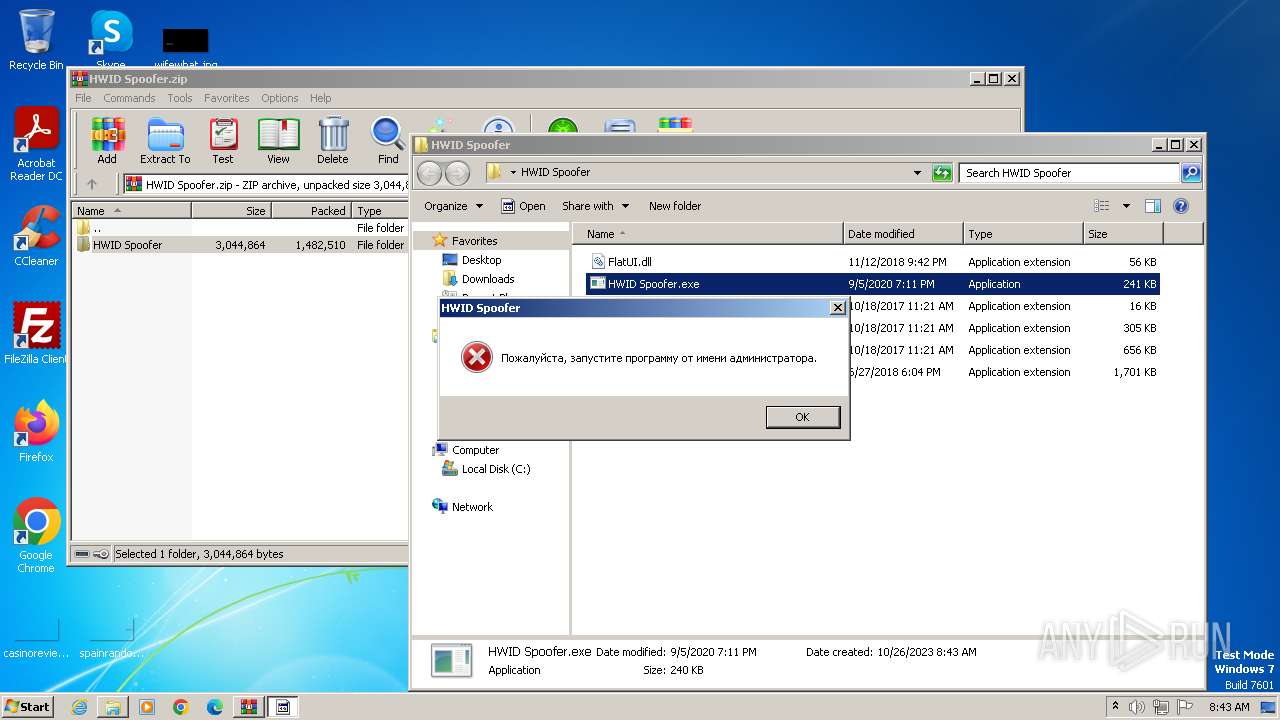This screenshot has height=720, width=1280.
Task: Open the Acrobat Reader DC desktop icon
Action: [36, 144]
